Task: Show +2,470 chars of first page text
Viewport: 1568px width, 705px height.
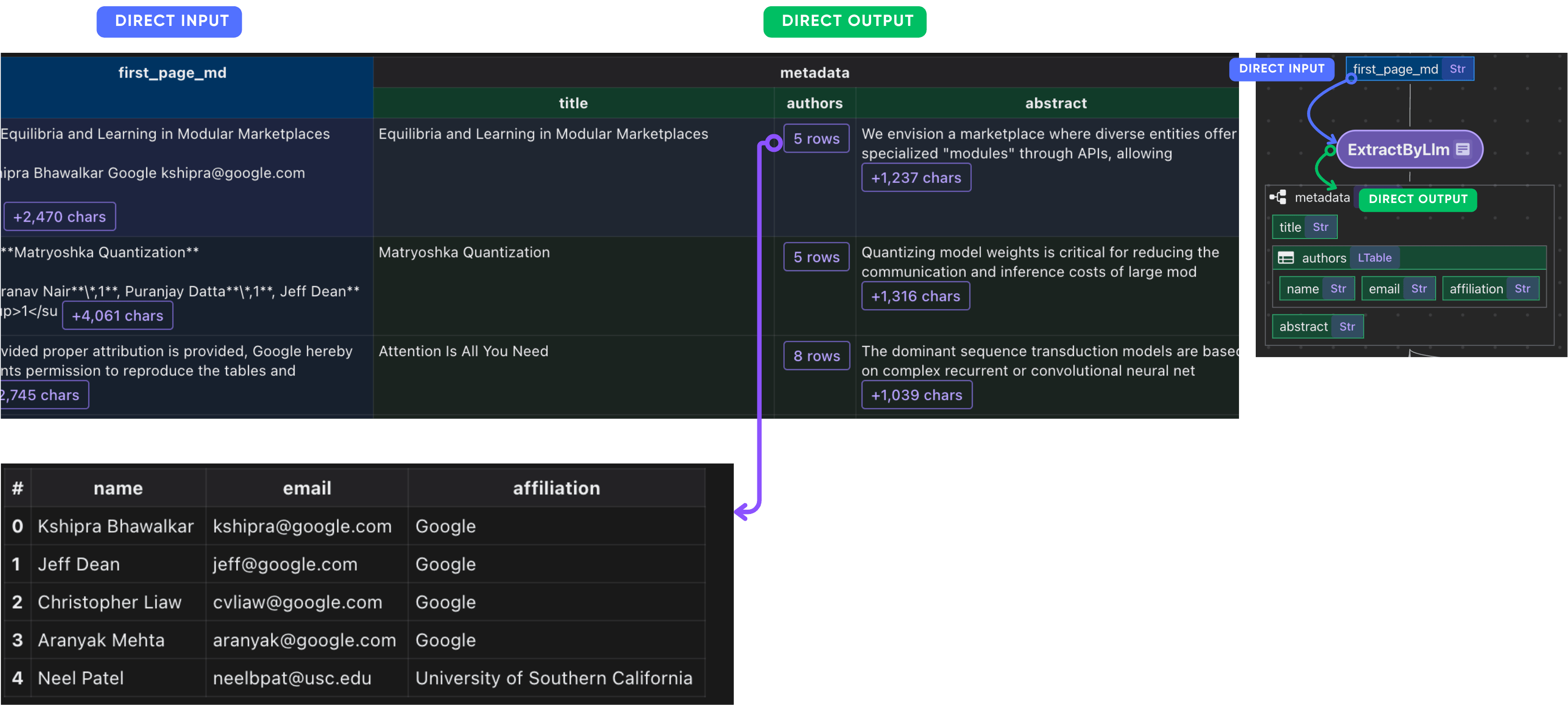Action: 59,217
